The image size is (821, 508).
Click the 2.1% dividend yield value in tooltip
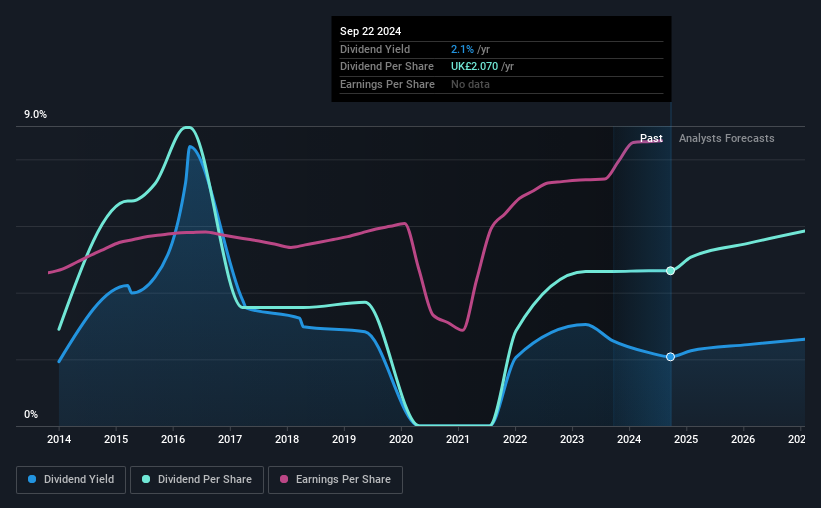[462, 49]
